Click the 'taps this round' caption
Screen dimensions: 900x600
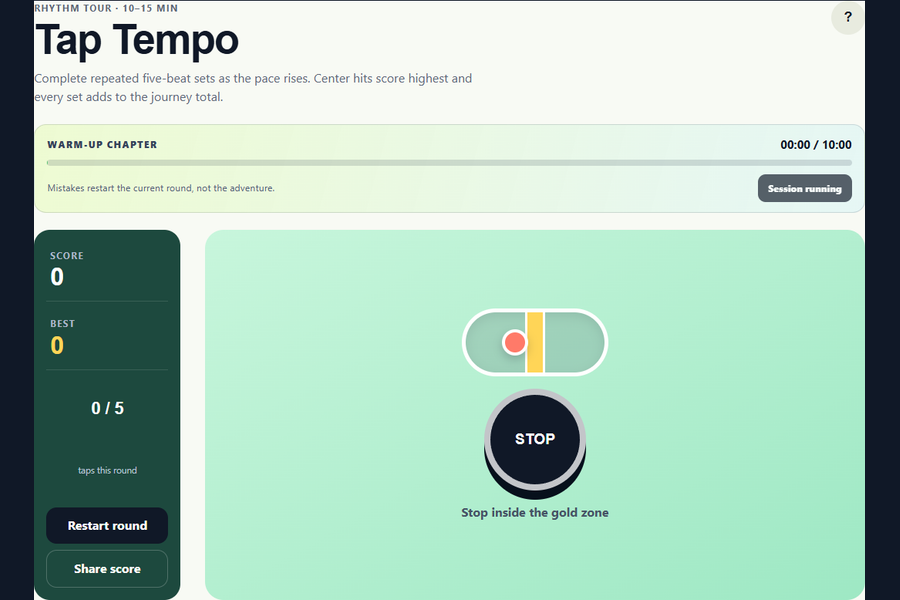tap(107, 470)
